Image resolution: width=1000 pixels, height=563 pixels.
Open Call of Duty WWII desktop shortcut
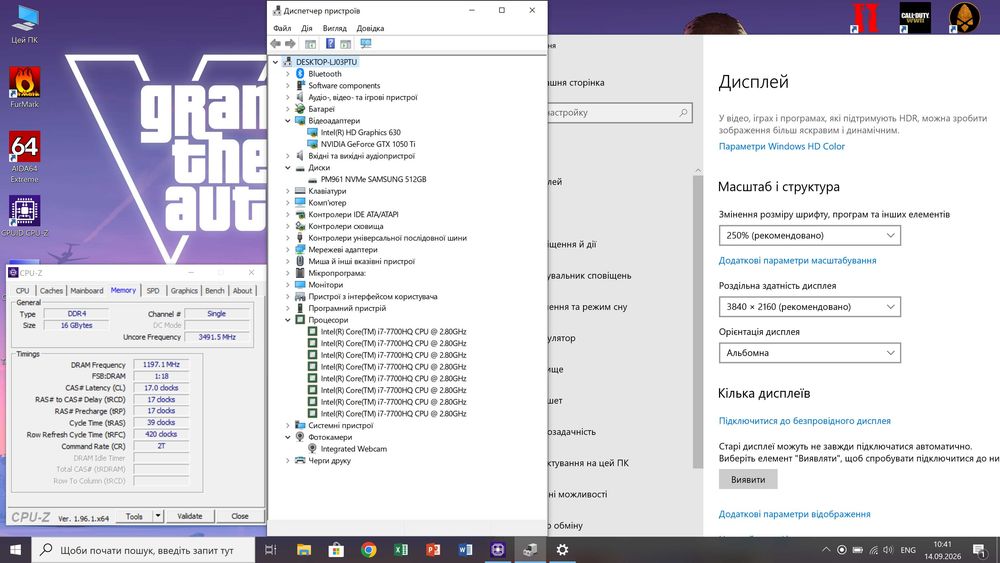[x=915, y=18]
